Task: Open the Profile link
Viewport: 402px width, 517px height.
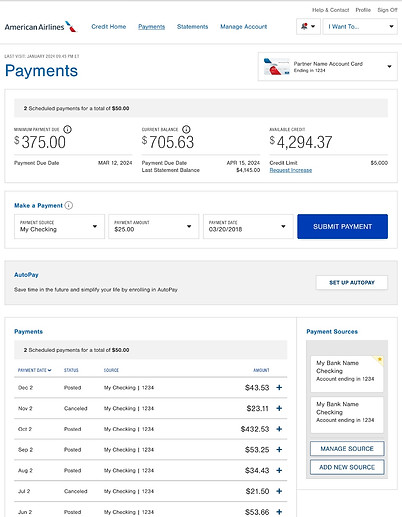Action: click(363, 10)
